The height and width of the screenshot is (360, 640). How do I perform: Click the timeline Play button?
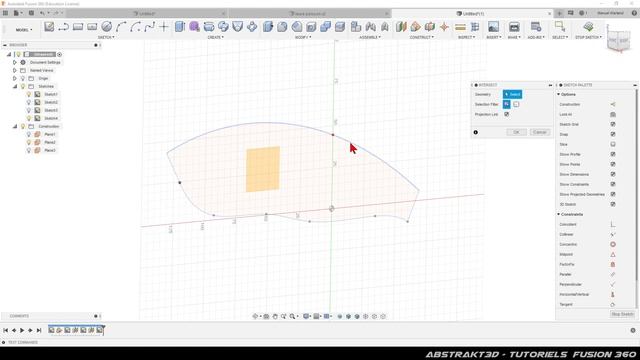point(22,330)
